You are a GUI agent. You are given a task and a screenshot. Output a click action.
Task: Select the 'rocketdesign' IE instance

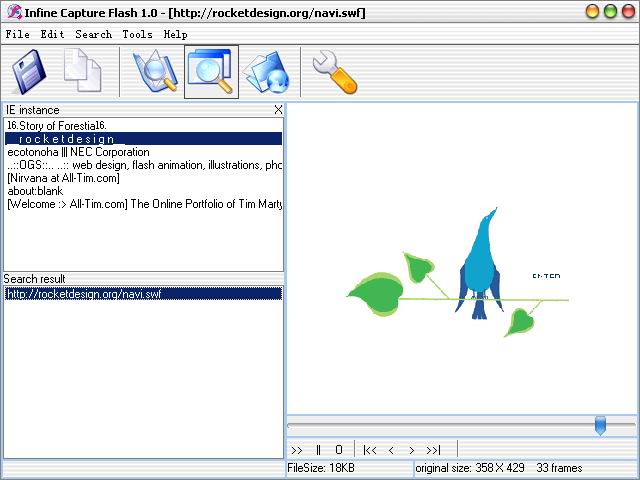[x=144, y=139]
